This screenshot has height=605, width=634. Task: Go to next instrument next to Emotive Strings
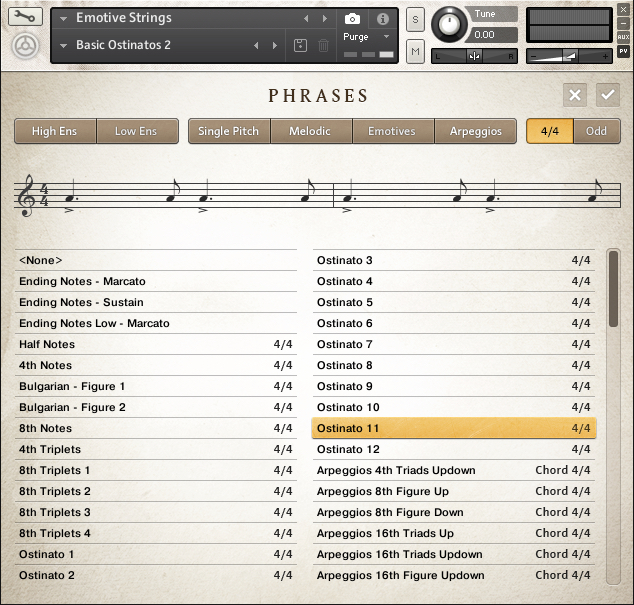[x=324, y=19]
